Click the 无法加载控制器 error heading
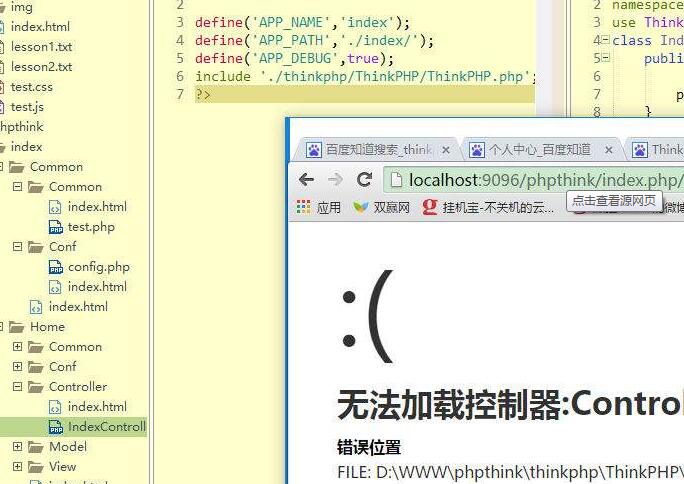684x484 pixels. [x=510, y=405]
